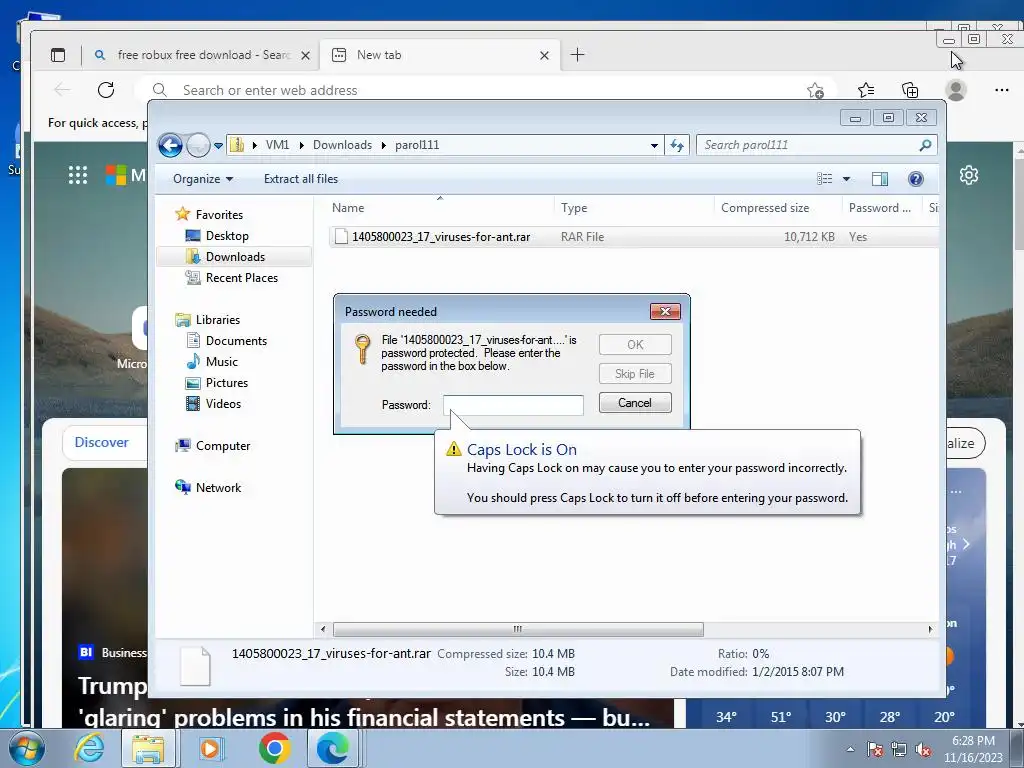Open Google Chrome from taskbar
The image size is (1024, 768).
click(275, 748)
